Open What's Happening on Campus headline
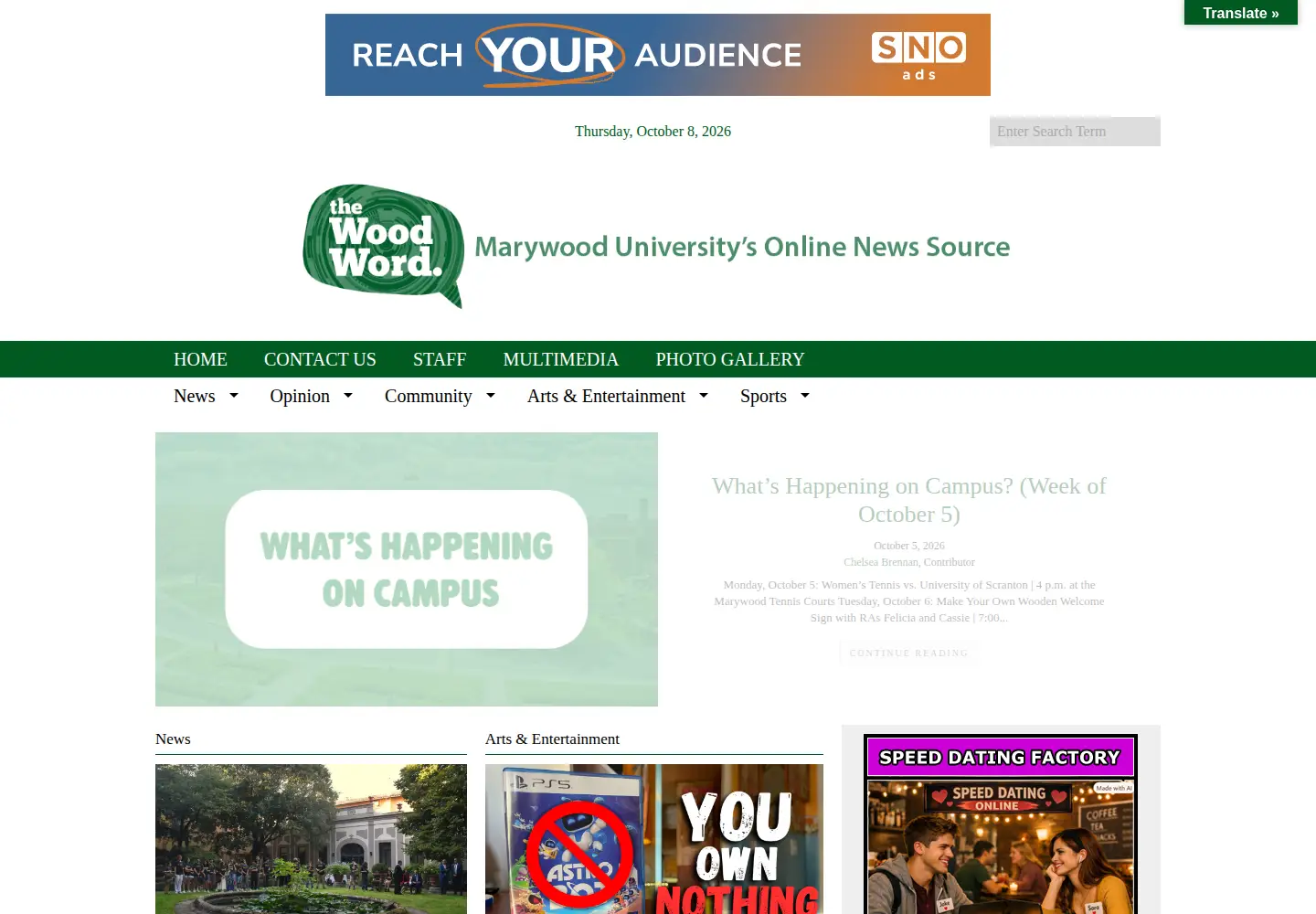The height and width of the screenshot is (914, 1316). coord(909,500)
